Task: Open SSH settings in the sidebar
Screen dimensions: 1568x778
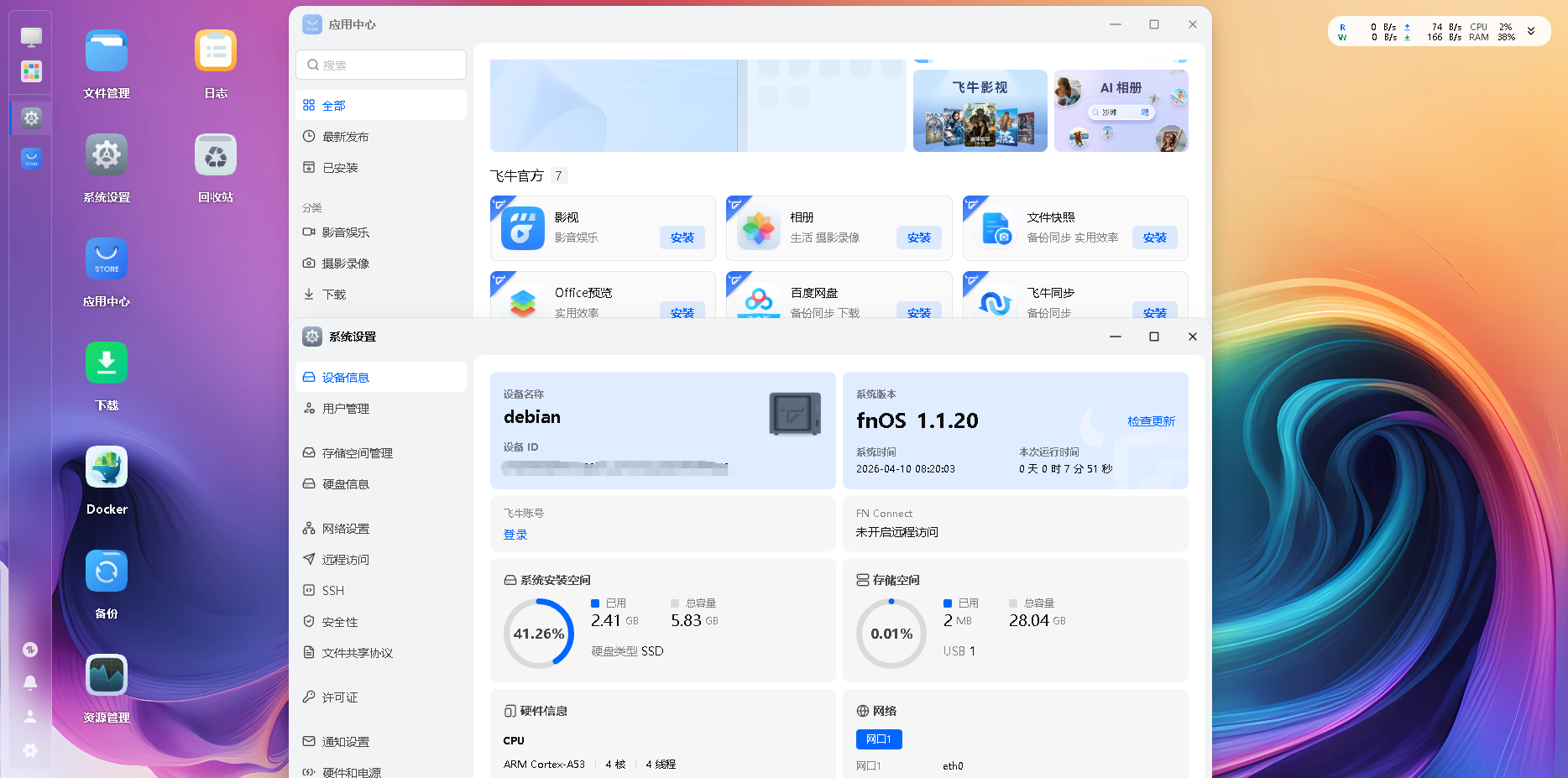Action: pyautogui.click(x=381, y=591)
